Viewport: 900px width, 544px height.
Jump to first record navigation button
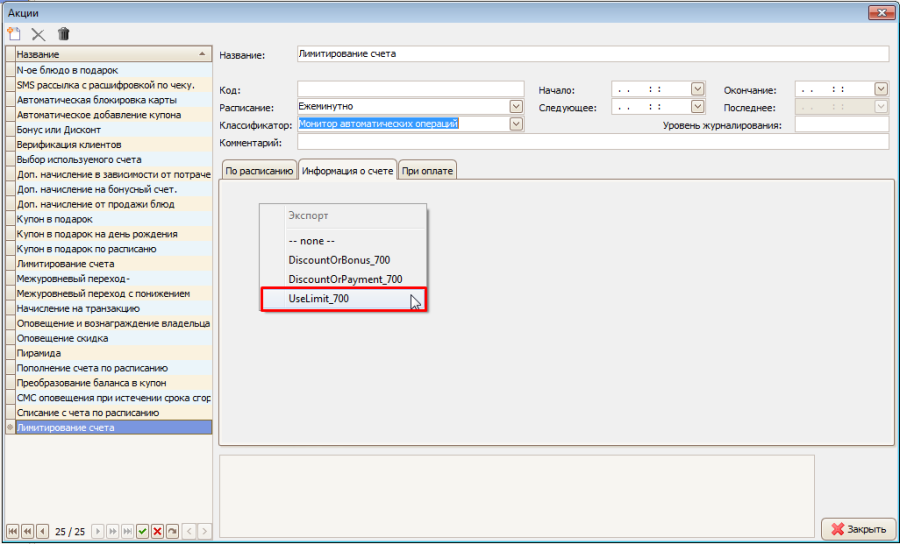pyautogui.click(x=12, y=530)
